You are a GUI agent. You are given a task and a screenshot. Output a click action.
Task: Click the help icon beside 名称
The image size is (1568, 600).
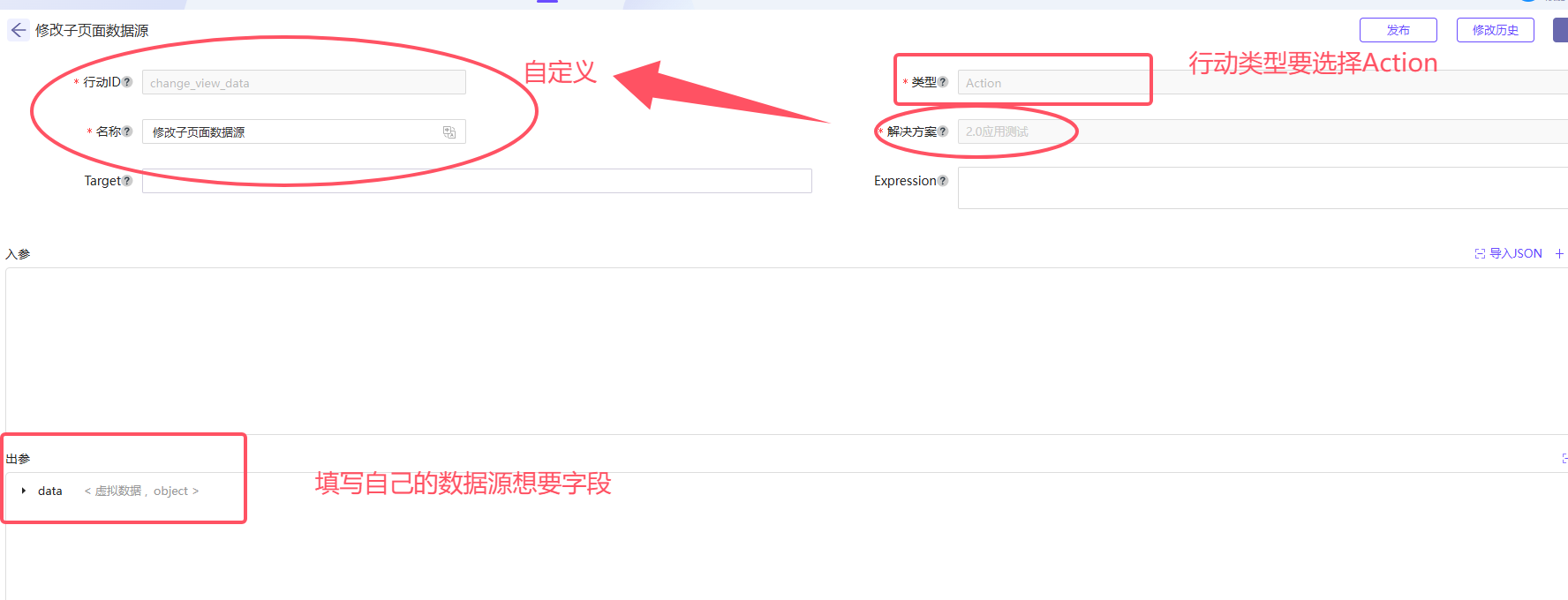[x=127, y=131]
